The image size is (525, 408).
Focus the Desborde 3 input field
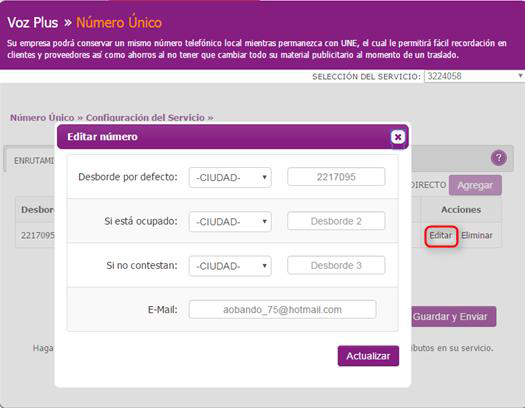coord(336,265)
